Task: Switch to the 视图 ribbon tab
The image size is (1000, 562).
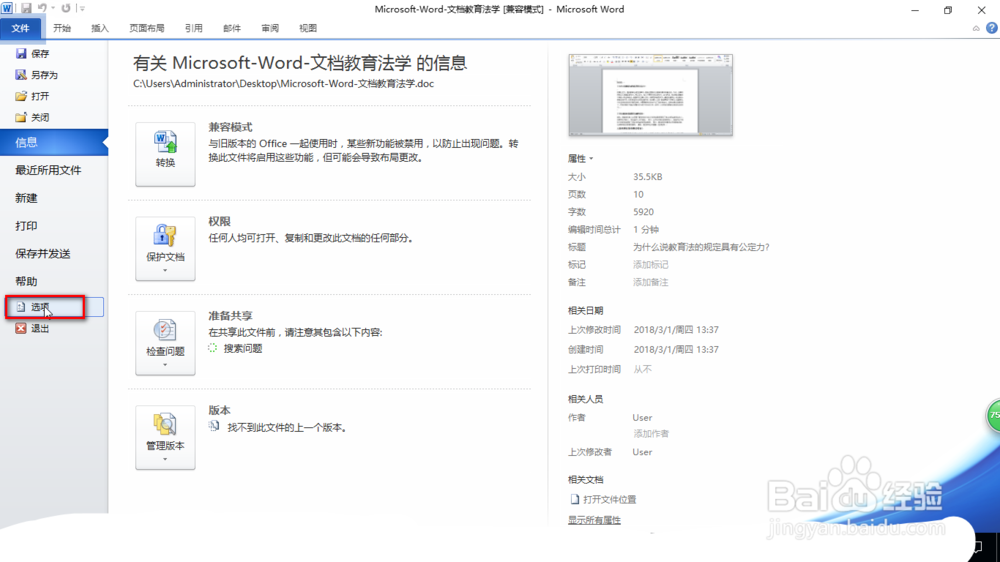Action: click(x=308, y=28)
